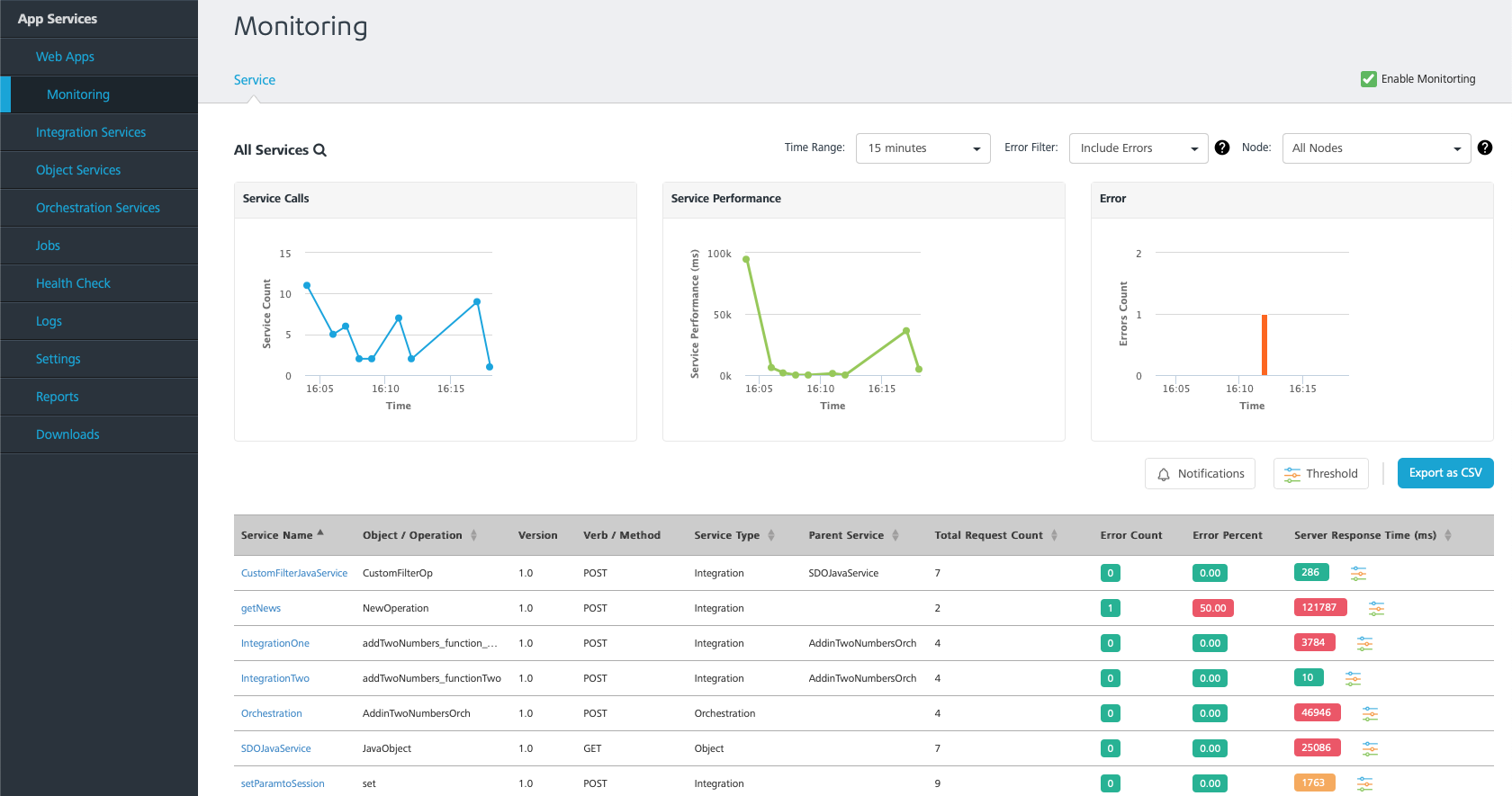Open the Notifications button
Screen dimensions: 1512x796
click(x=1200, y=474)
